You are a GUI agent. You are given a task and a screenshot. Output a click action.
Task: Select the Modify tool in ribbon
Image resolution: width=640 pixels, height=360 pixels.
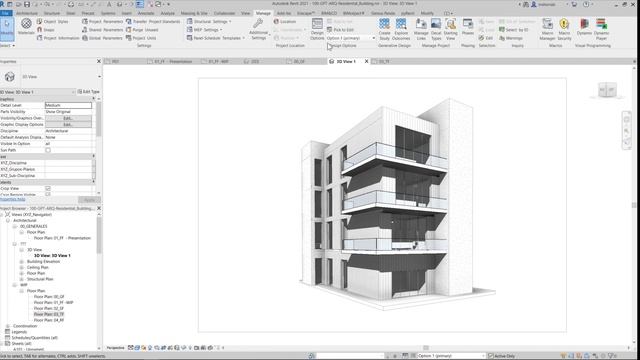7,29
